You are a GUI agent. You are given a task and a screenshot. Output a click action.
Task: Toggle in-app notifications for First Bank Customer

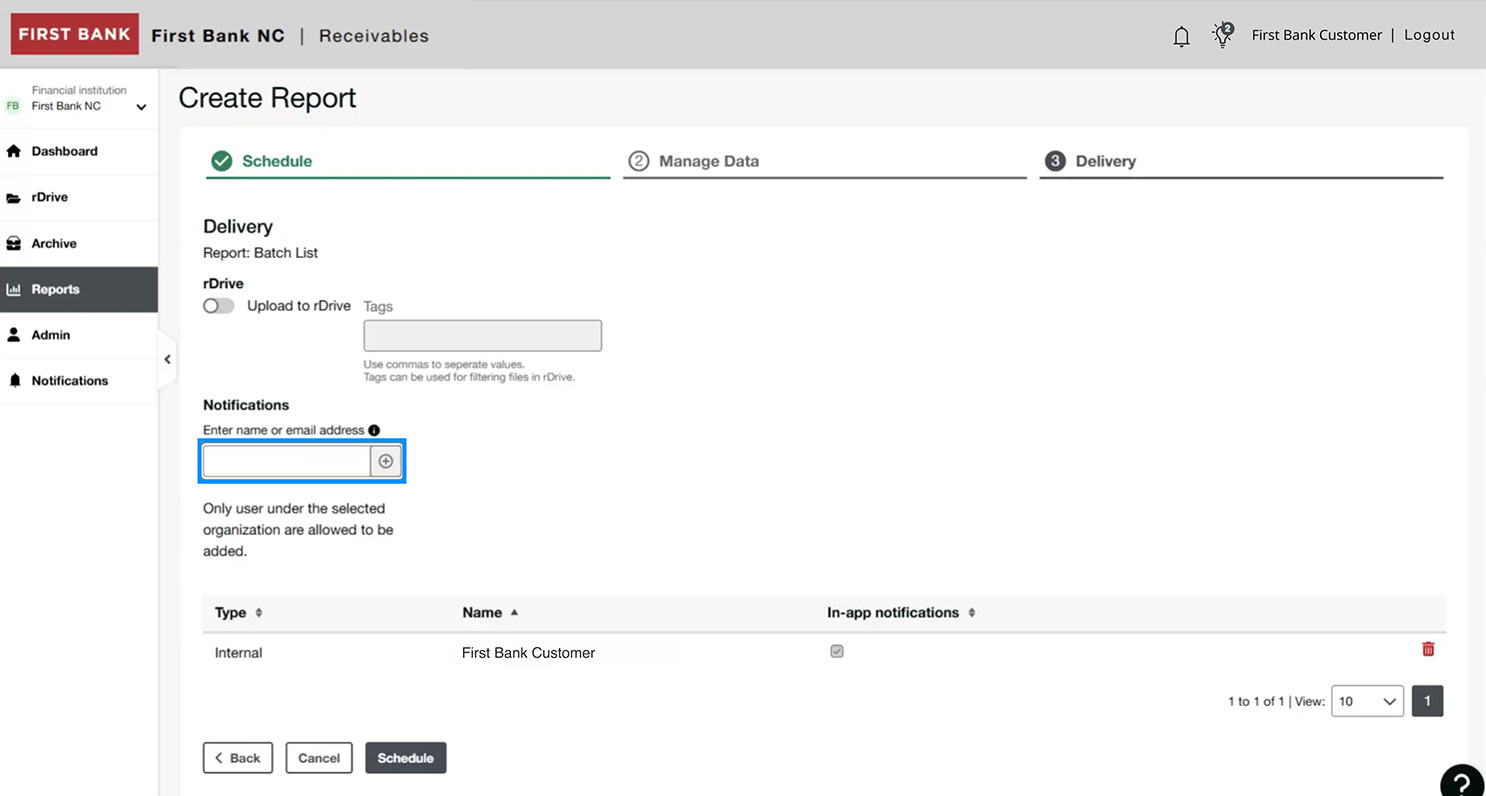point(836,651)
